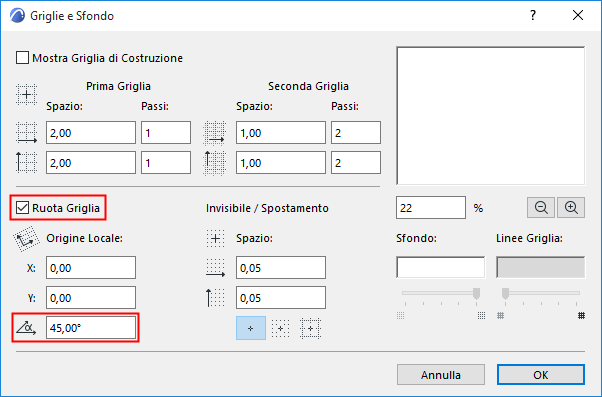Screen dimensions: 602x397
Task: Click the rotation angle alpha icon
Action: [x=26, y=328]
